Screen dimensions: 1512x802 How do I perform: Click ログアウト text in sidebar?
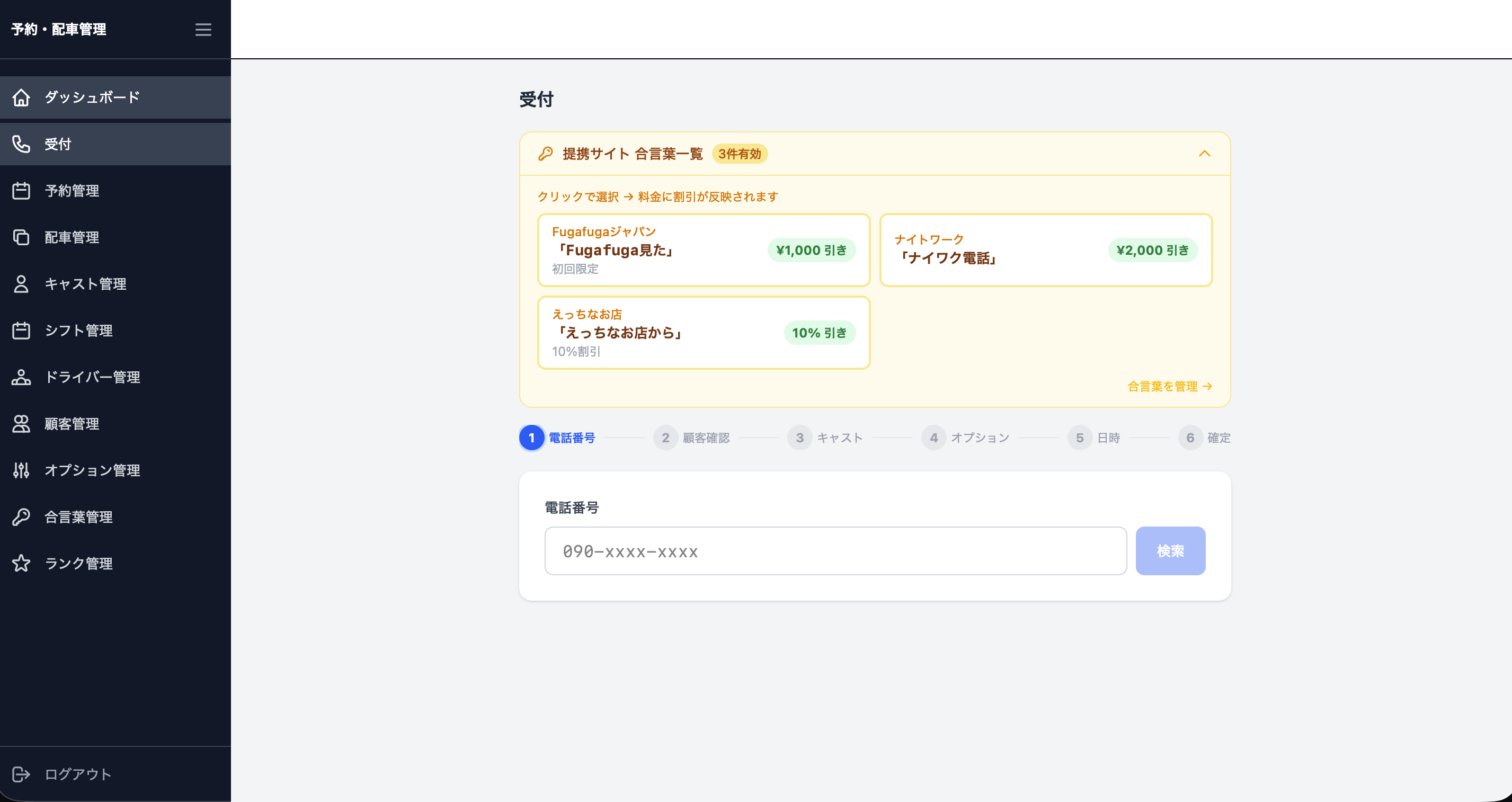pos(78,774)
